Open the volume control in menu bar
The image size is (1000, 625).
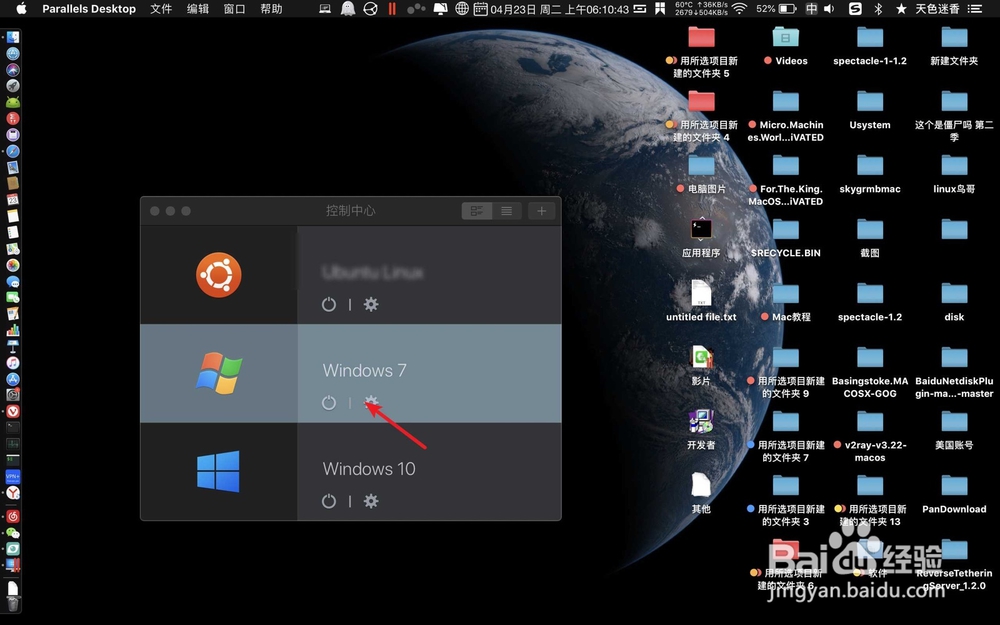click(829, 8)
